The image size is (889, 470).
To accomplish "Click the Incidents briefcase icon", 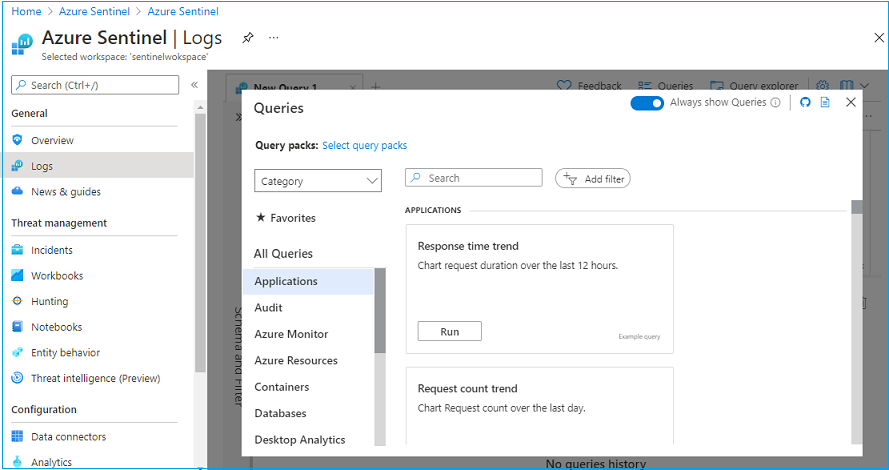I will pos(18,249).
